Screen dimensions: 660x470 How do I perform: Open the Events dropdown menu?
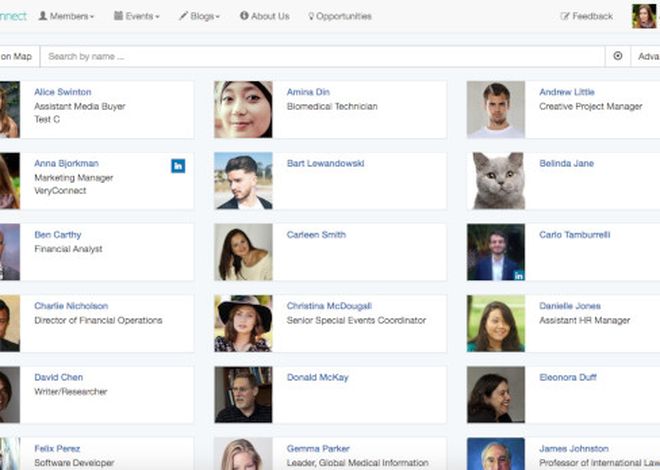(x=136, y=16)
